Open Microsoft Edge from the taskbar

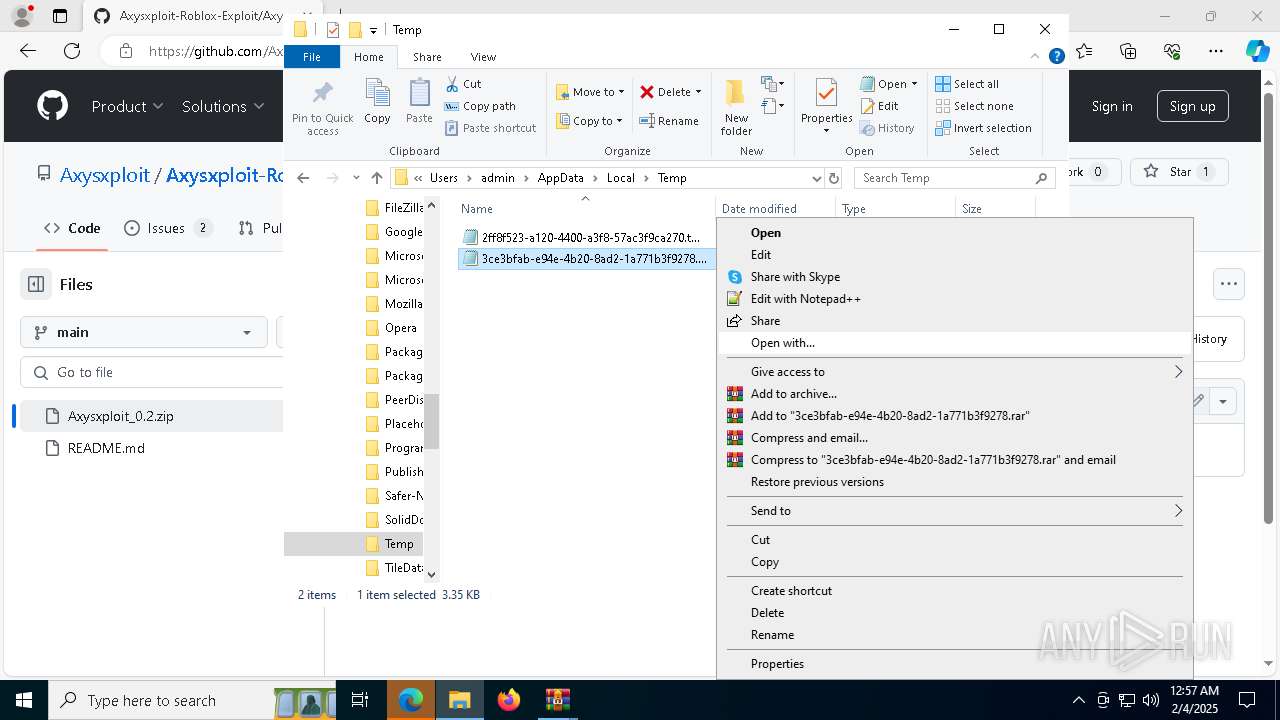tap(411, 700)
